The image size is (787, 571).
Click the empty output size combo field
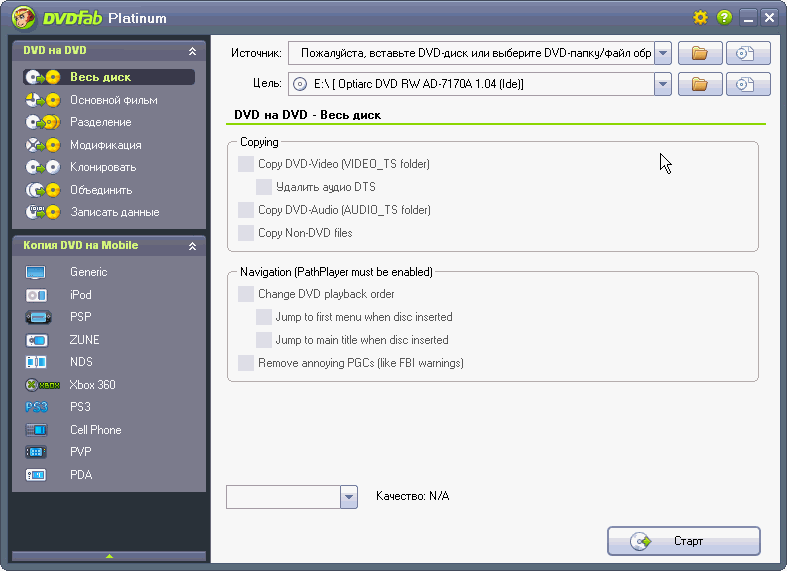pyautogui.click(x=284, y=497)
